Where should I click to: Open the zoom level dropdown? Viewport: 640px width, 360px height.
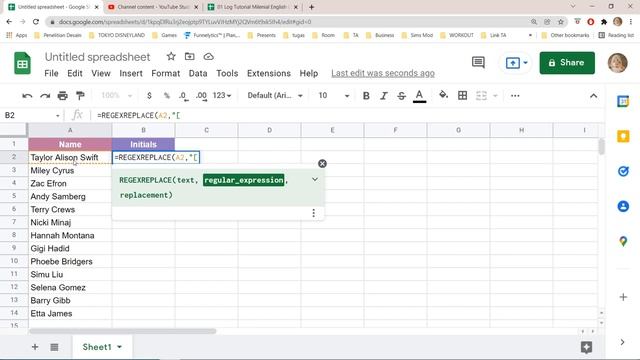point(117,96)
